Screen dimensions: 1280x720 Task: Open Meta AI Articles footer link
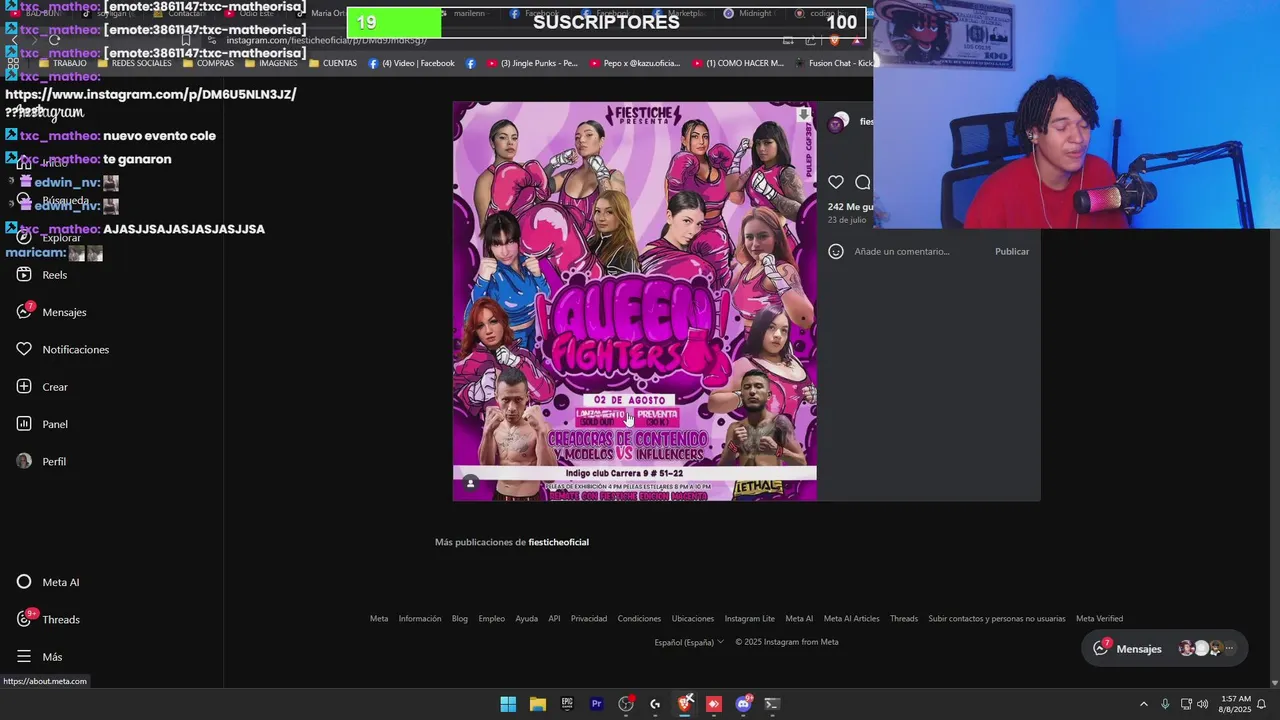pos(852,618)
